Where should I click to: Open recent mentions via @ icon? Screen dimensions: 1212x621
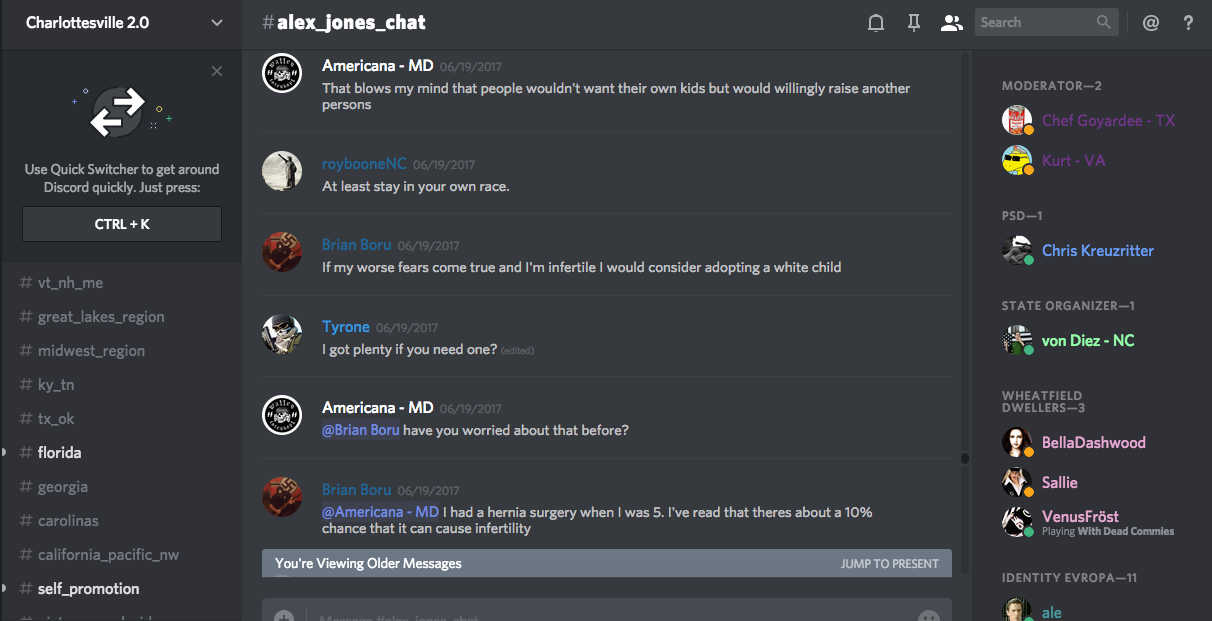tap(1151, 22)
